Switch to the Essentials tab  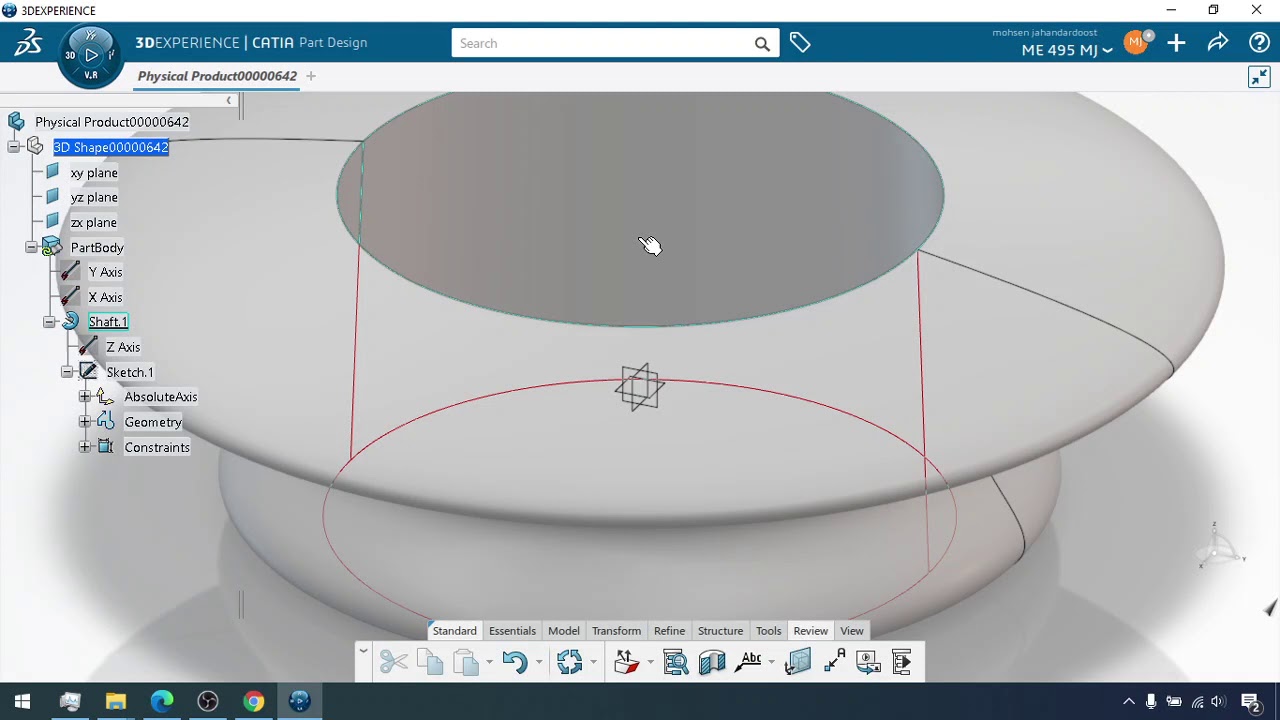pyautogui.click(x=512, y=631)
